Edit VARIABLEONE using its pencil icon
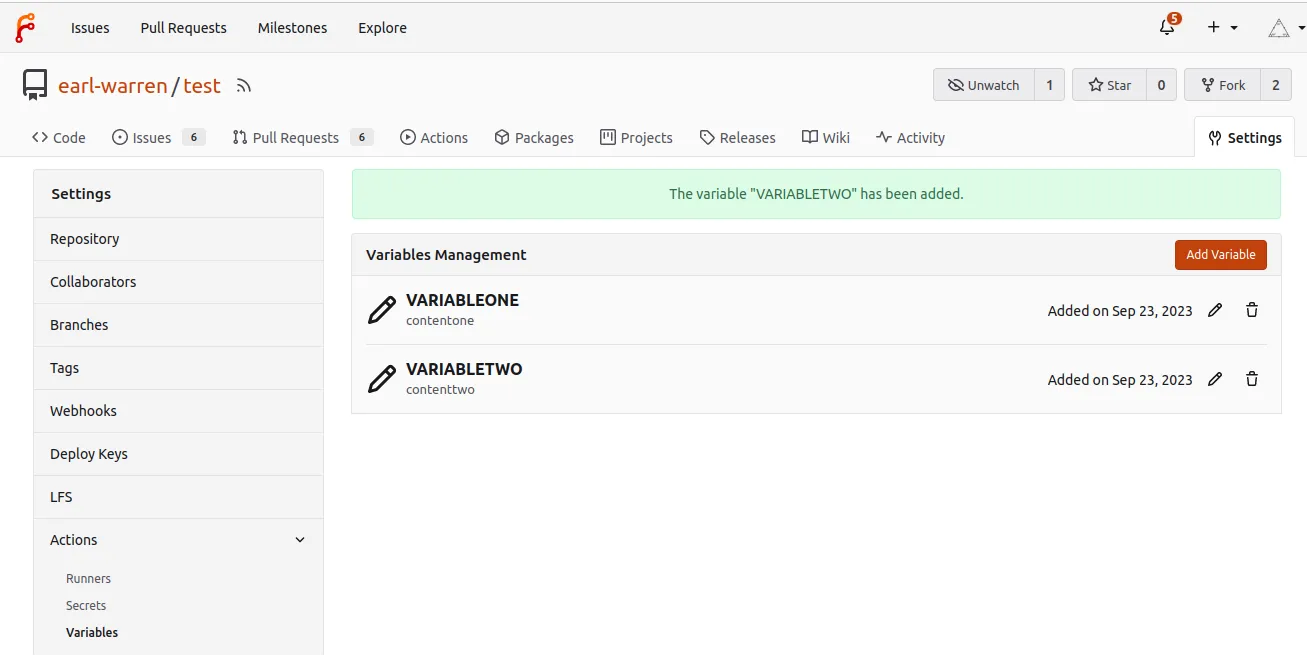The width and height of the screenshot is (1307, 655). [1214, 310]
